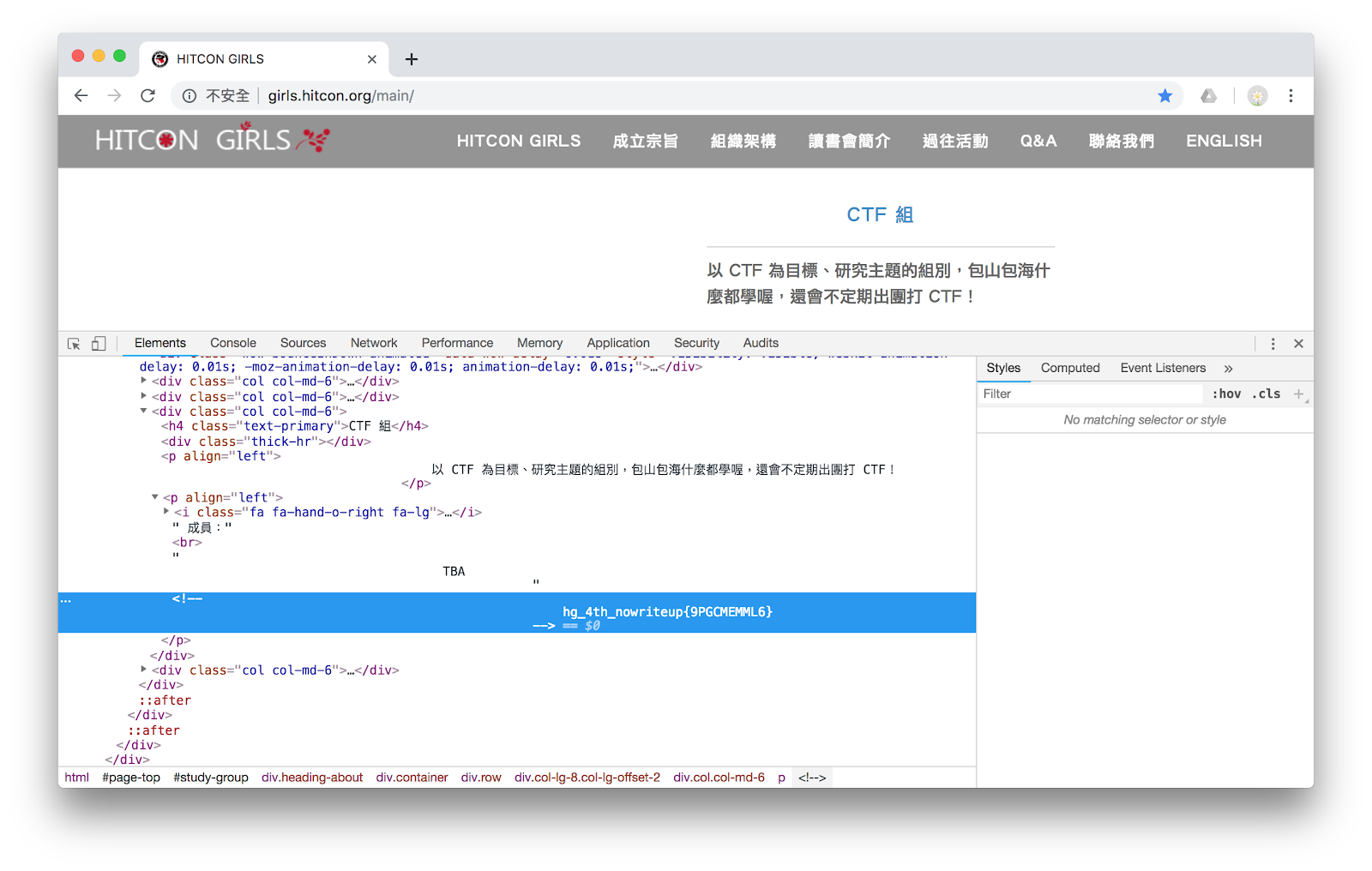Open a new browser tab
The height and width of the screenshot is (871, 1372).
click(x=412, y=59)
